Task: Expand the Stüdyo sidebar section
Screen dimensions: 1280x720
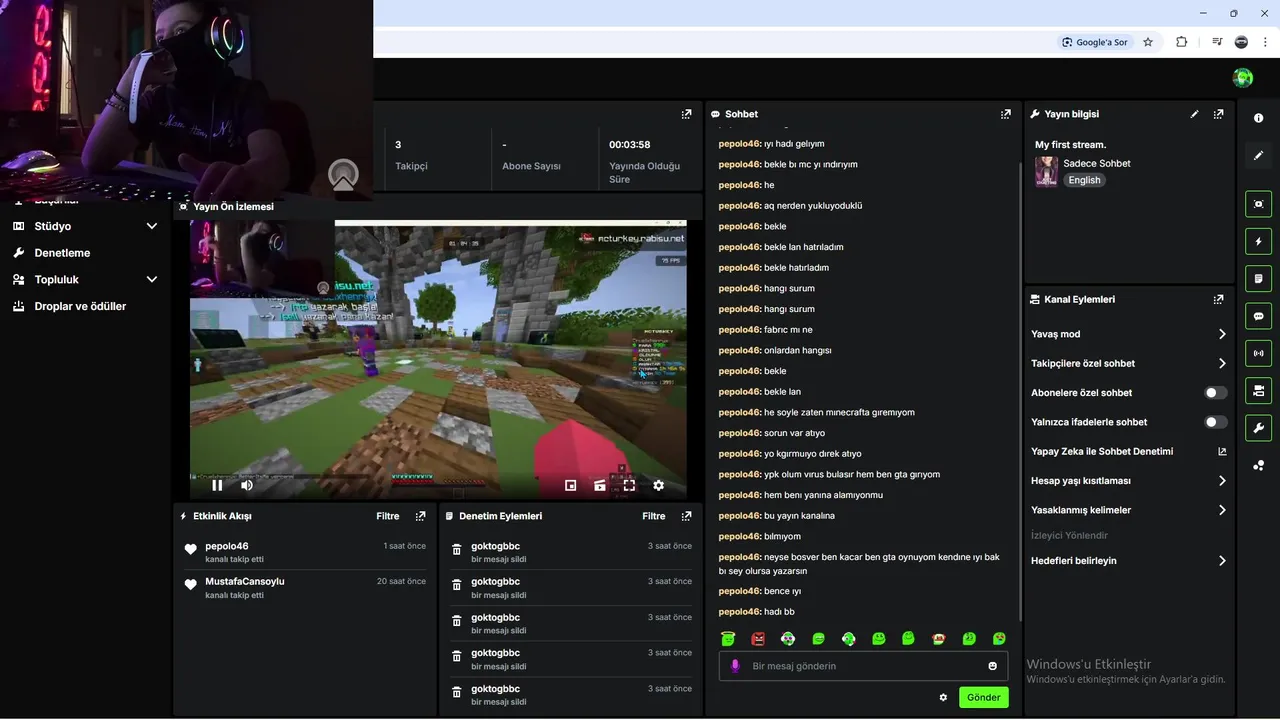Action: coord(152,226)
